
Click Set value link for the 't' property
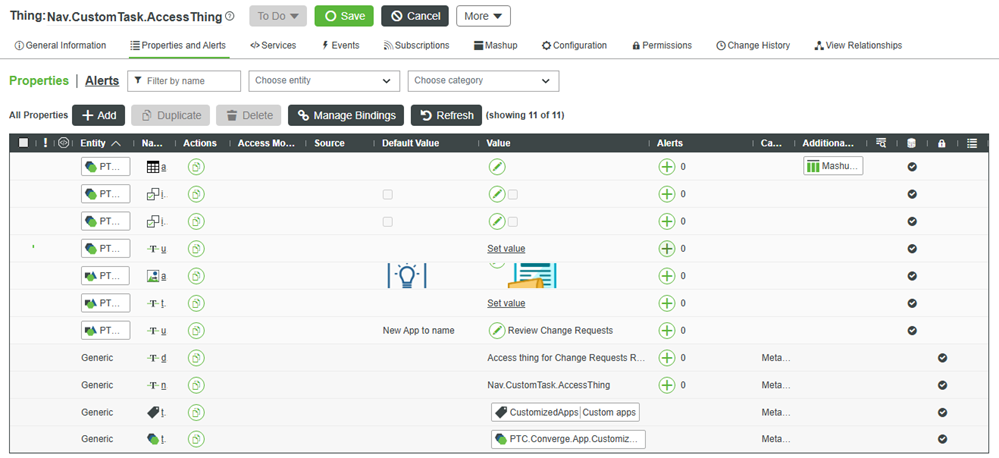tap(507, 303)
